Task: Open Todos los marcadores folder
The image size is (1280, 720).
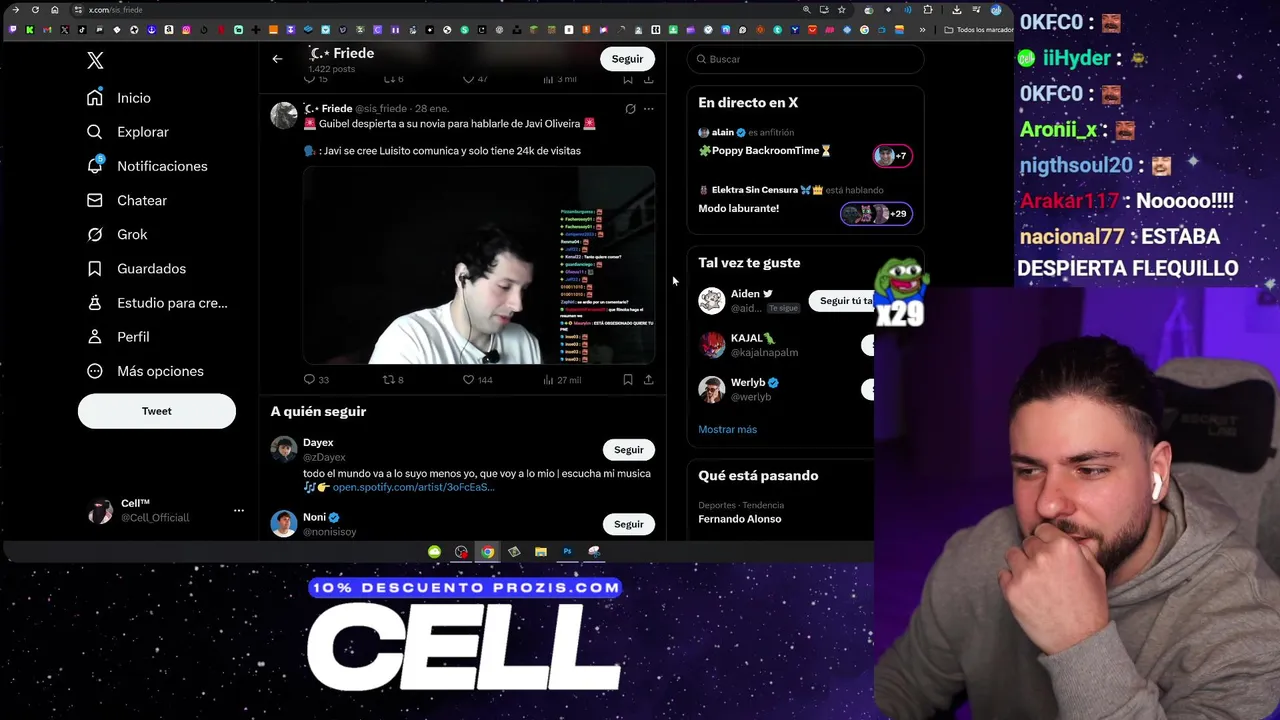Action: point(979,30)
